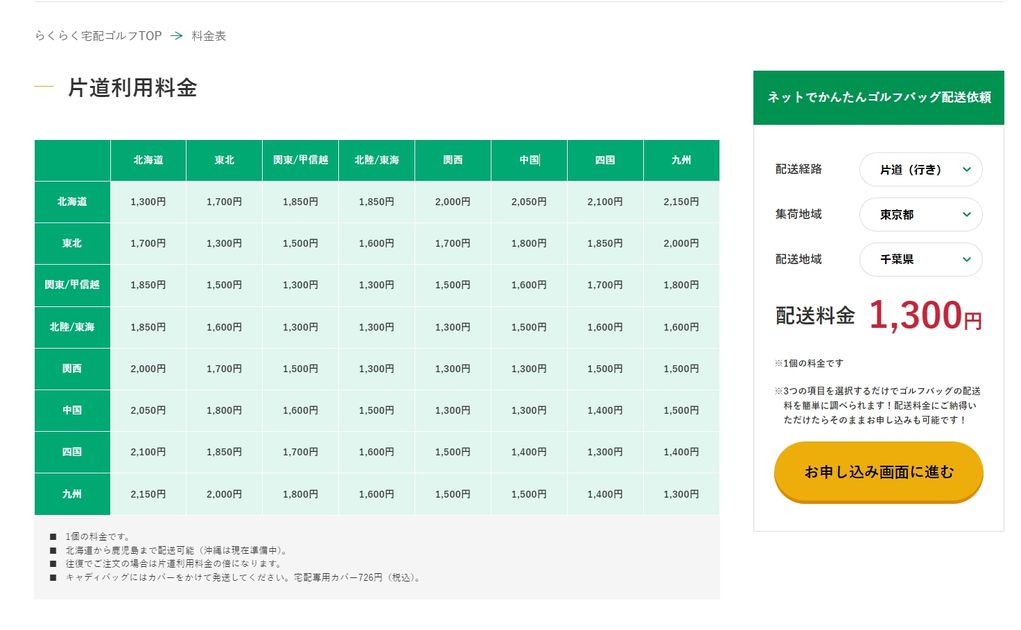Open the 配送経路 dropdown showing 片道（行き）
The image size is (1021, 630).
[920, 169]
